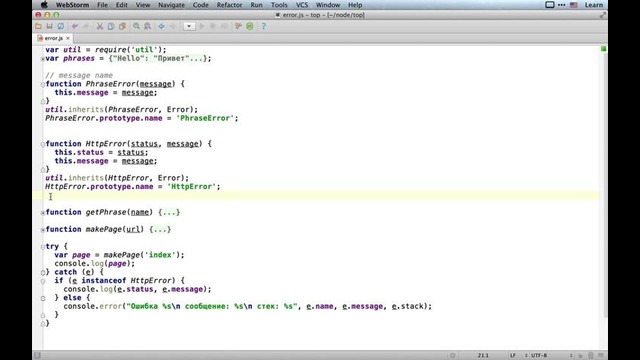Viewport: 640px width, 360px height.
Task: Expand the folded var phrases line
Action: [x=43, y=59]
